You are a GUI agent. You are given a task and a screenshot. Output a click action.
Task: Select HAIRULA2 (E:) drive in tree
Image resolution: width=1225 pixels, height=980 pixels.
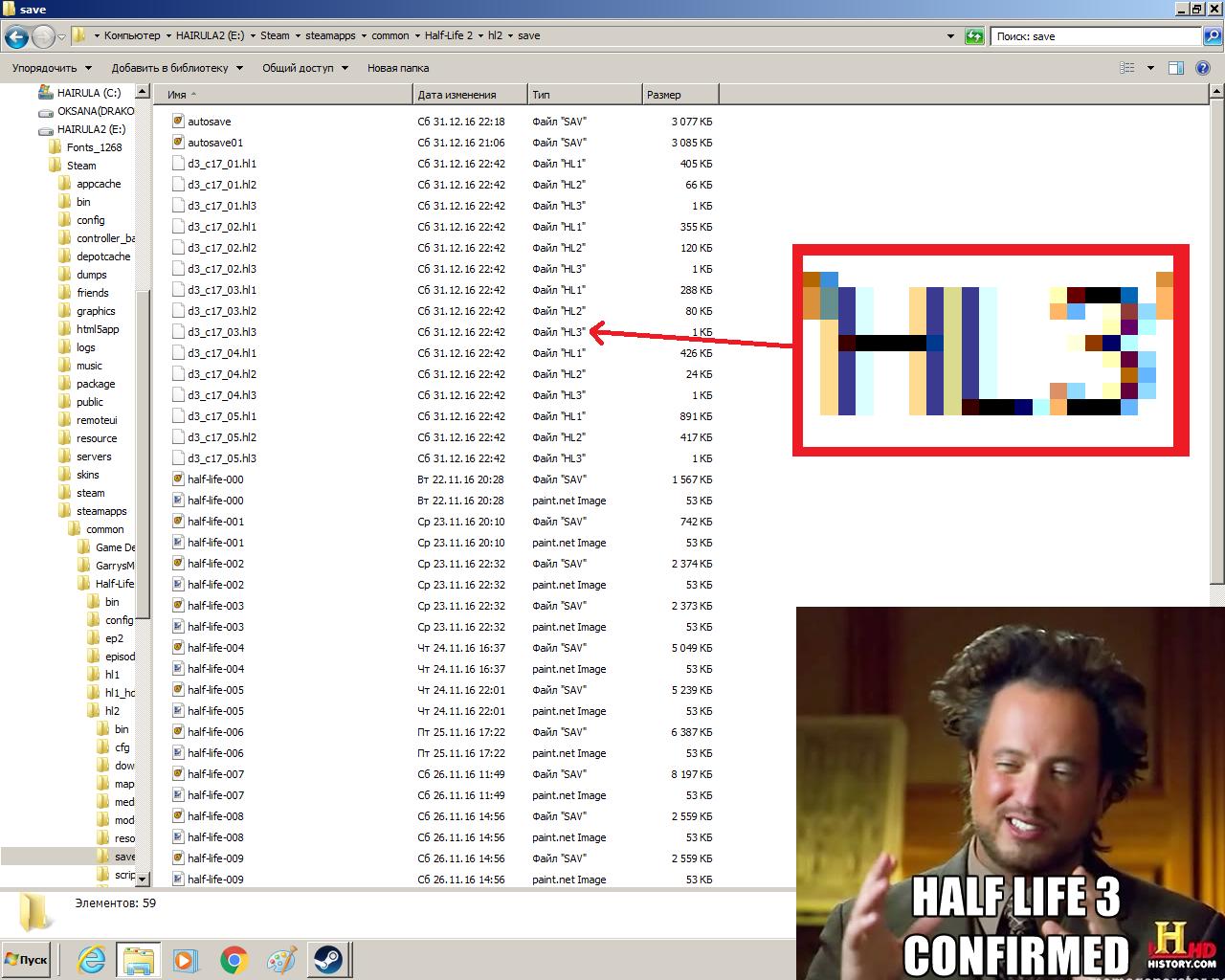pyautogui.click(x=90, y=129)
